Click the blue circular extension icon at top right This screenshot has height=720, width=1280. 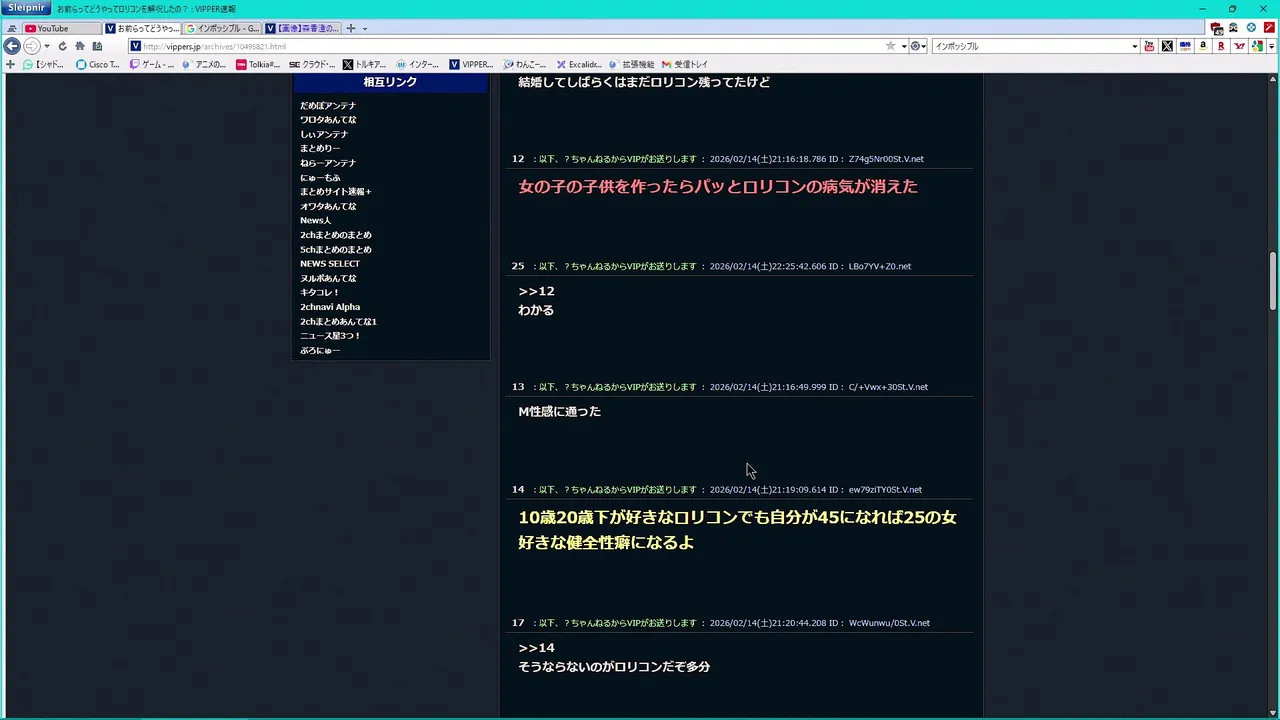point(1251,28)
